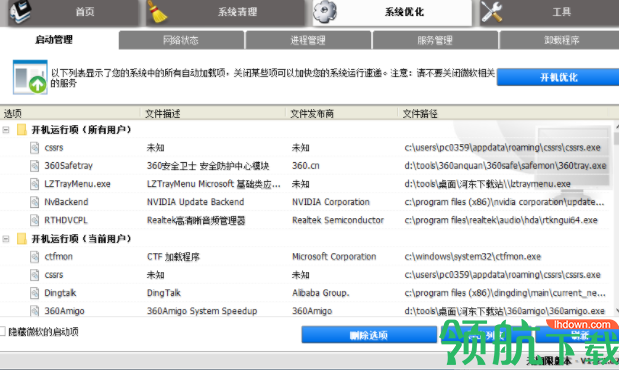Click 'Microsoft Corporation' publisher cell

click(334, 257)
